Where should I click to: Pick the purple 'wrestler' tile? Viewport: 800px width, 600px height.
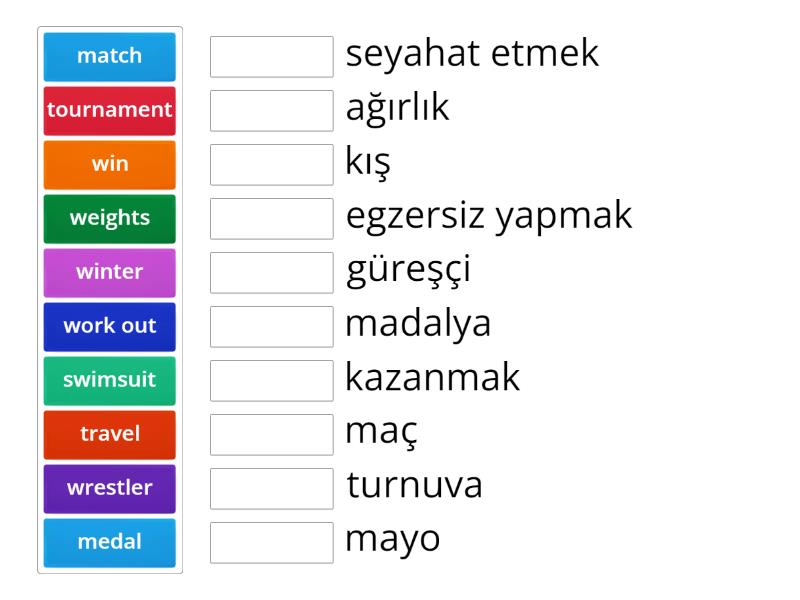coord(110,488)
